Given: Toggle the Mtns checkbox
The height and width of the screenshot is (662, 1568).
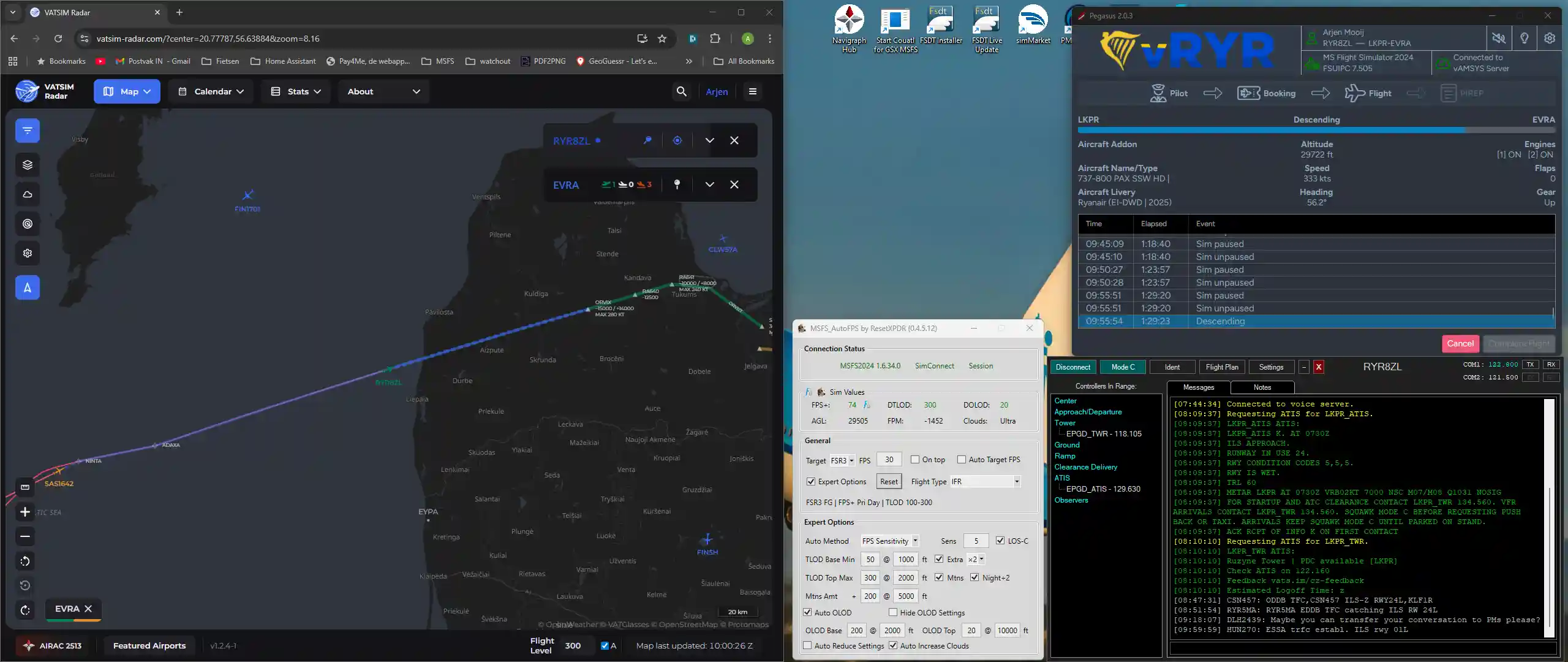Looking at the screenshot, I should [939, 577].
